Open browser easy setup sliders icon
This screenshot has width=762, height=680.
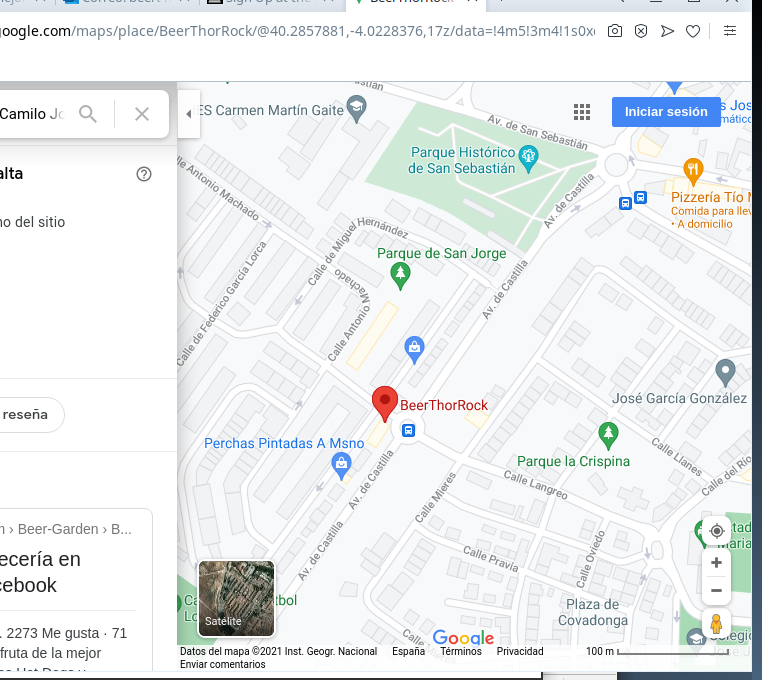729,31
